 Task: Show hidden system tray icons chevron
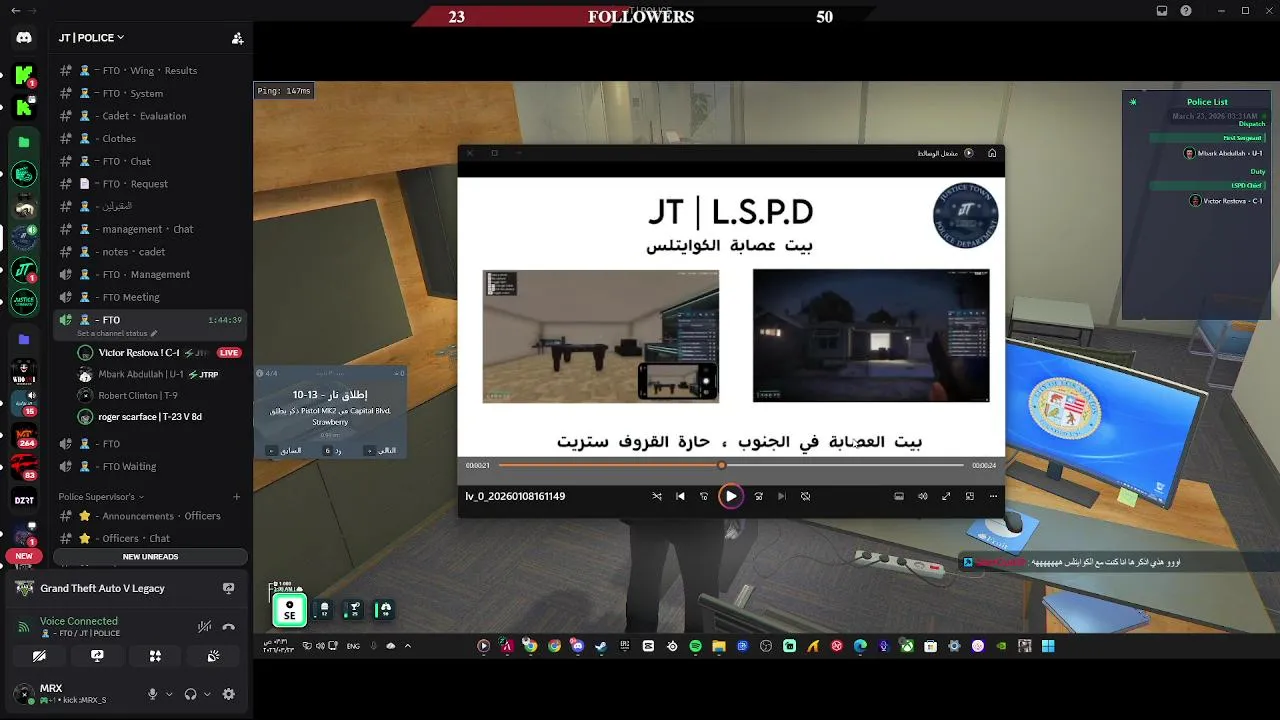point(407,646)
